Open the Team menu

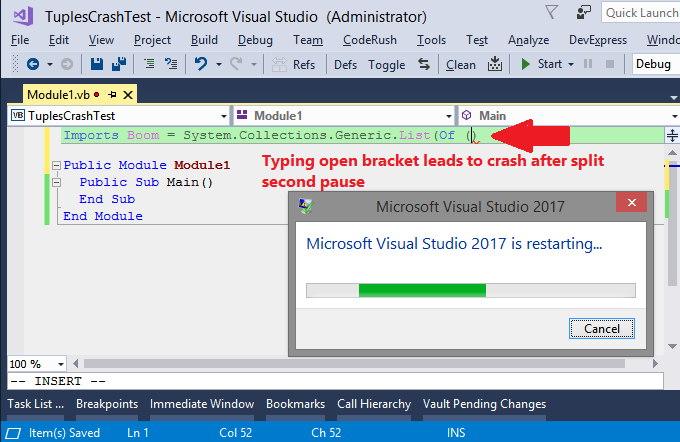pos(308,40)
